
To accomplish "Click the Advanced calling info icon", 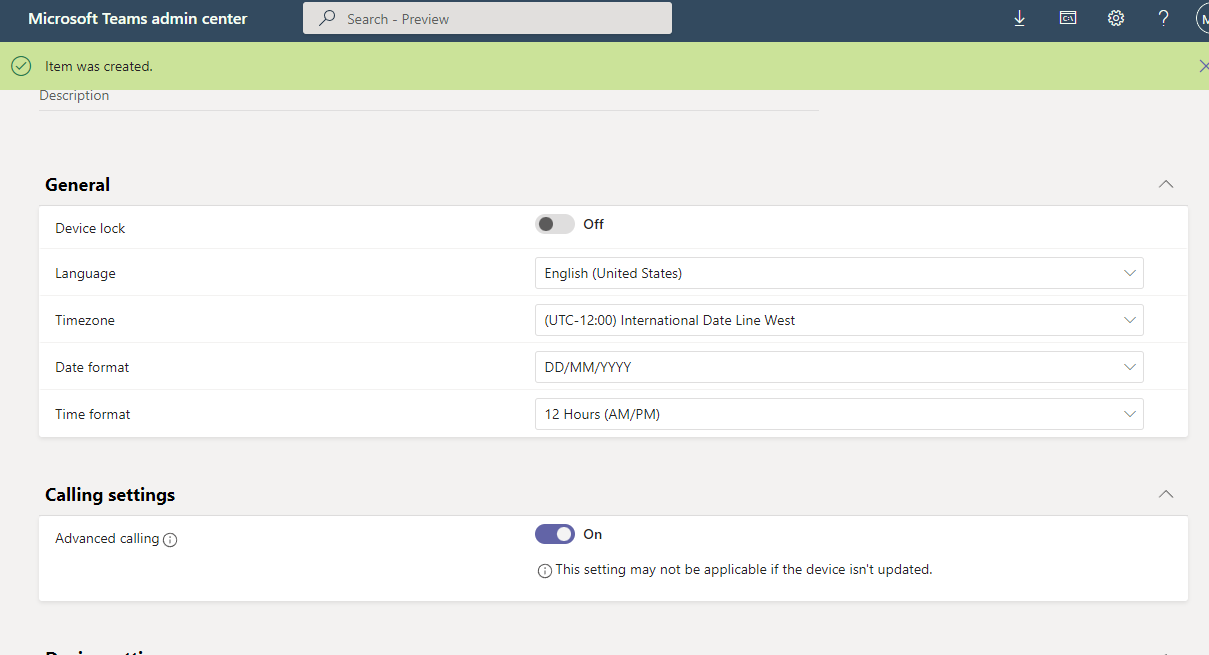I will click(170, 540).
